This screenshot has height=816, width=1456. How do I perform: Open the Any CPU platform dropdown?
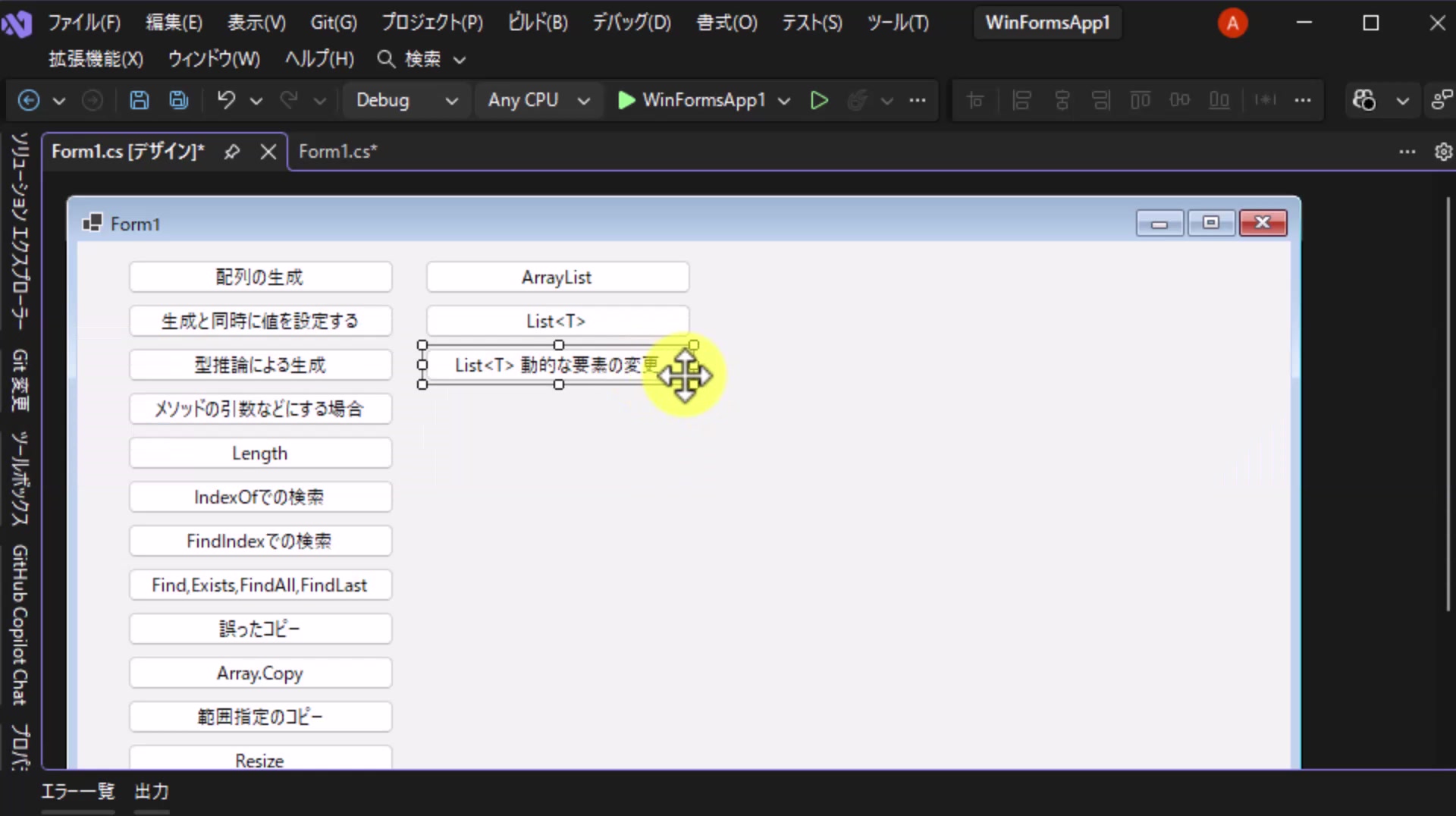pyautogui.click(x=538, y=100)
